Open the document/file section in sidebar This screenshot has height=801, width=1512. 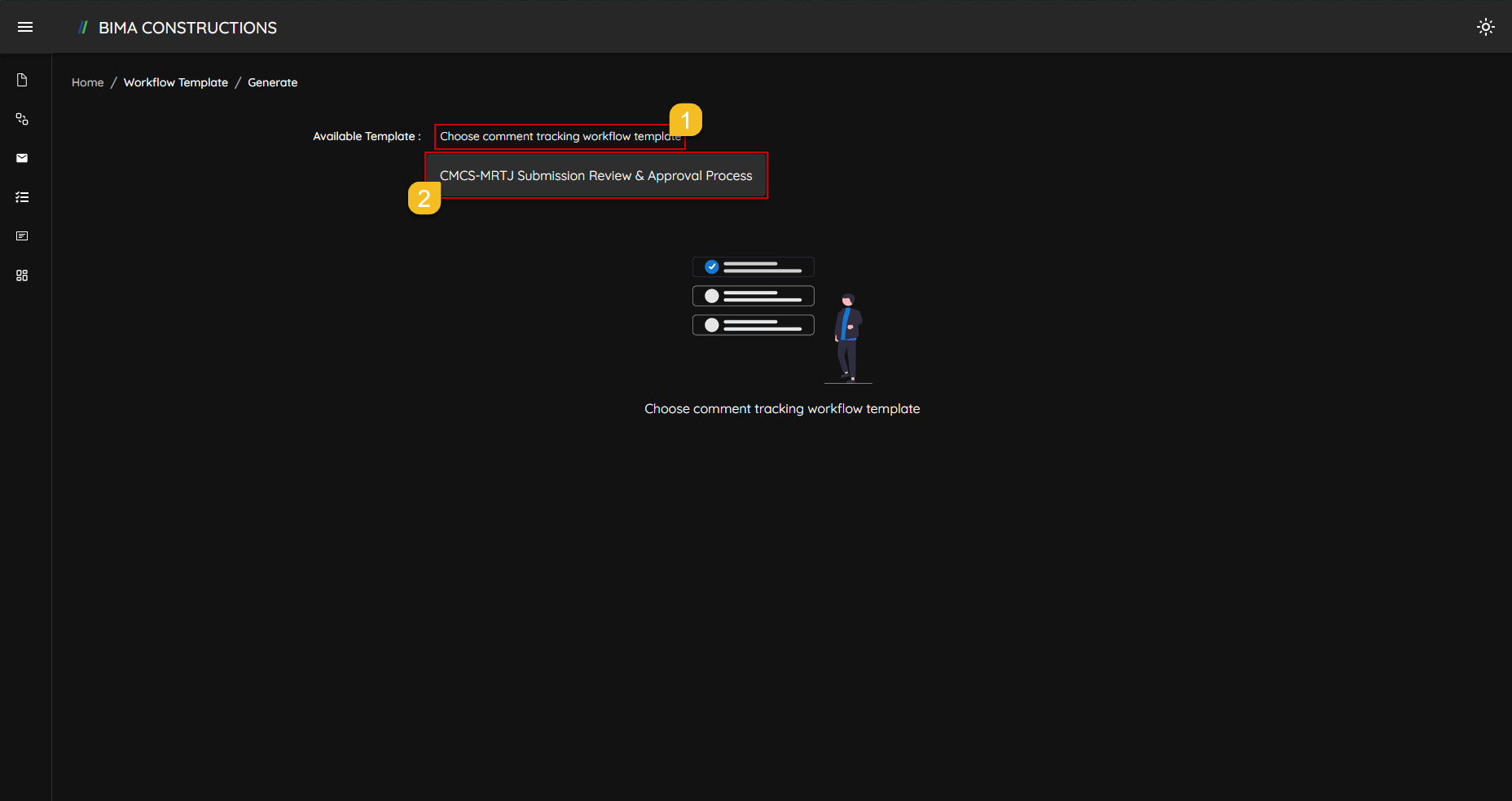pos(22,80)
